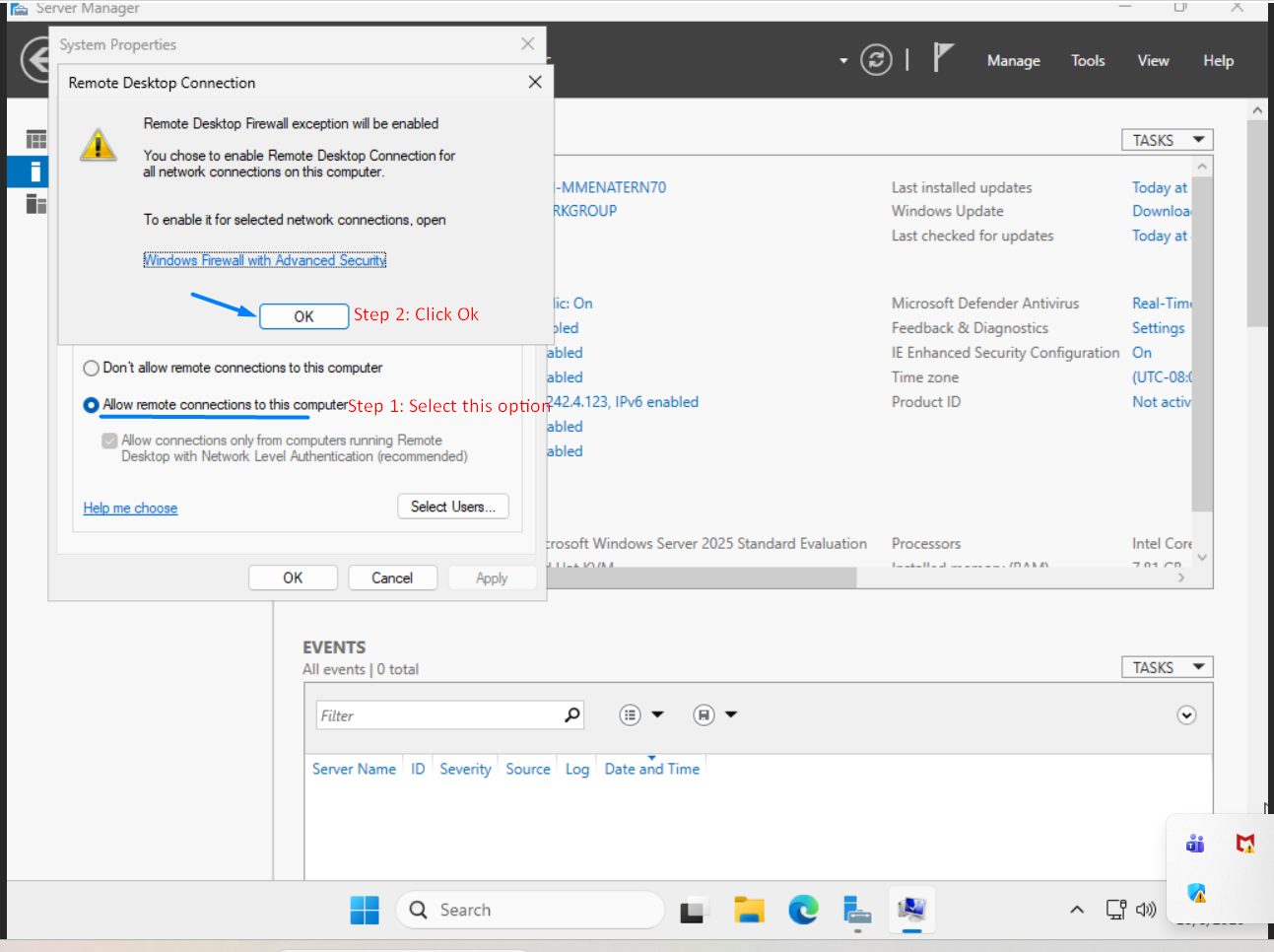Click the criteria list icon beside the Events filter
1274x952 pixels.
(631, 714)
